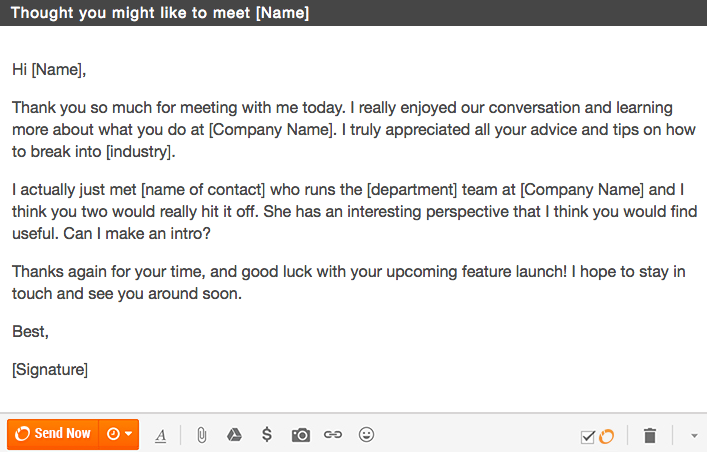Viewport: 707px width, 452px height.
Task: Open text formatting options
Action: [161, 435]
